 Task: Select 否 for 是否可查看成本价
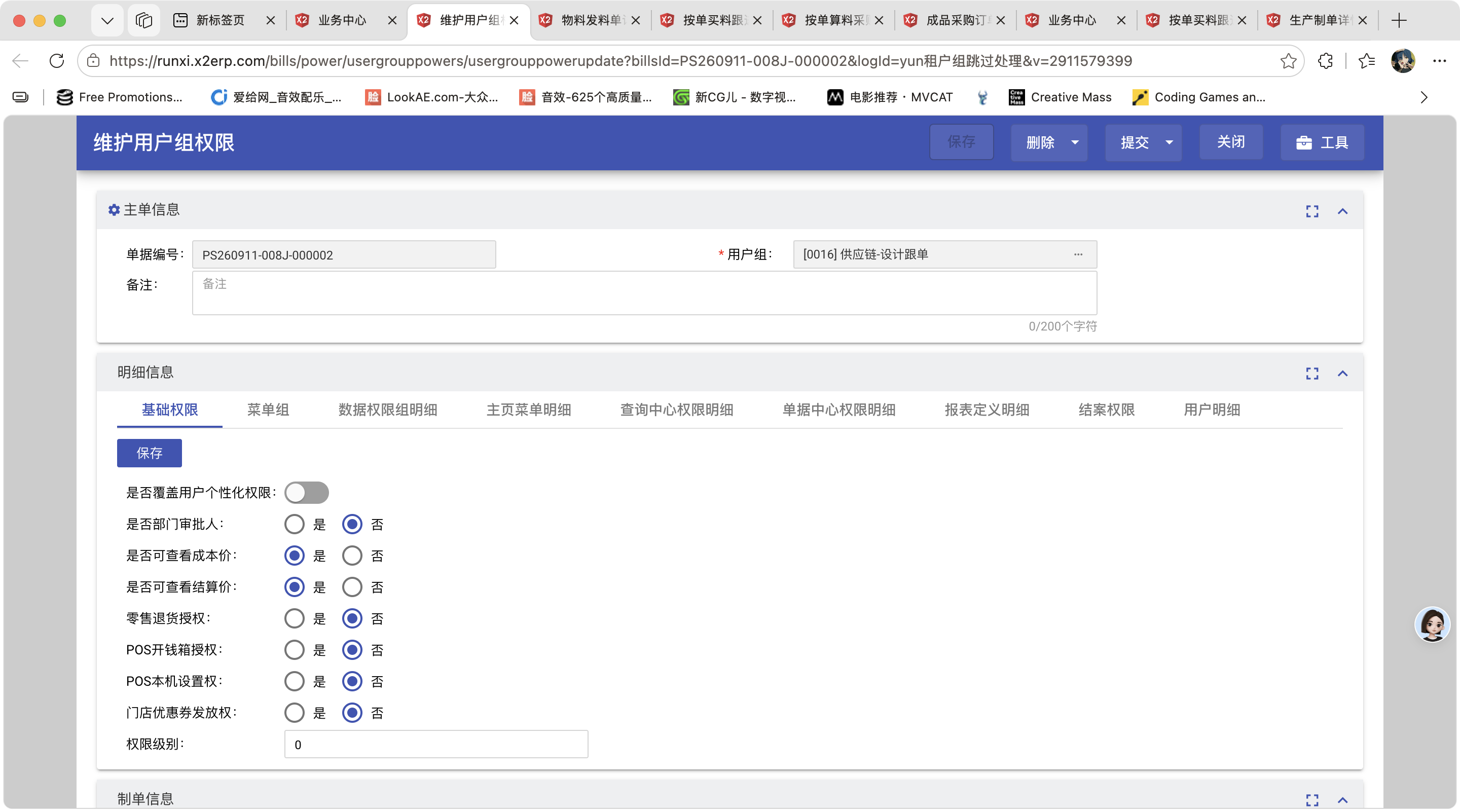[352, 556]
